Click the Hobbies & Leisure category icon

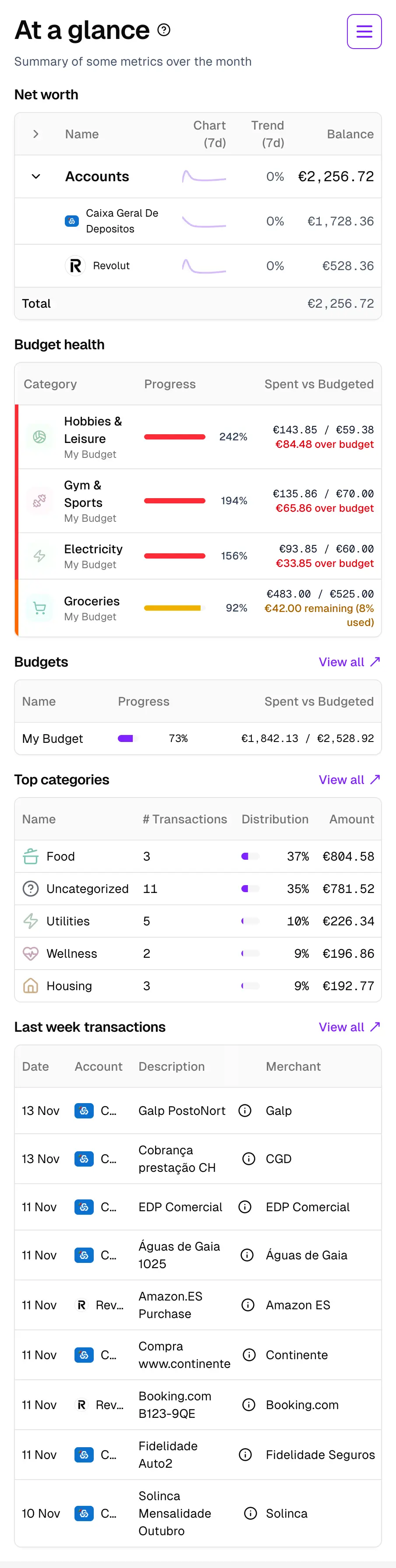coord(39,436)
